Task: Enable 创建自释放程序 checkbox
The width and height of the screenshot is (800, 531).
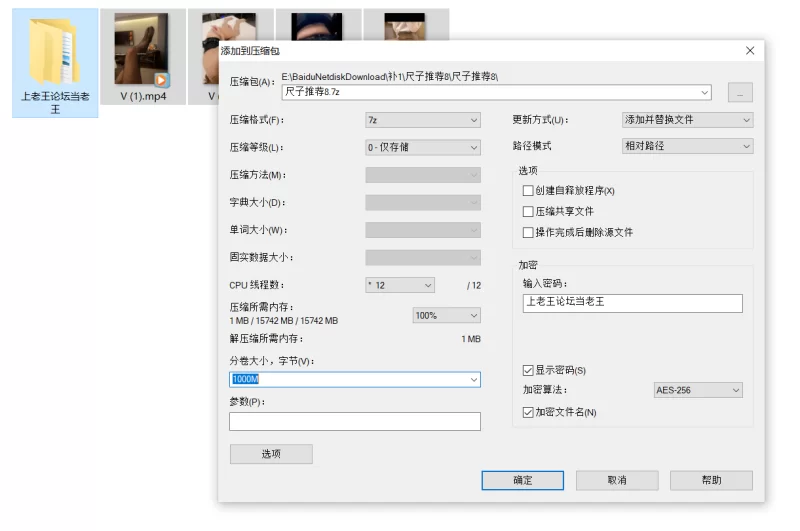Action: (528, 191)
